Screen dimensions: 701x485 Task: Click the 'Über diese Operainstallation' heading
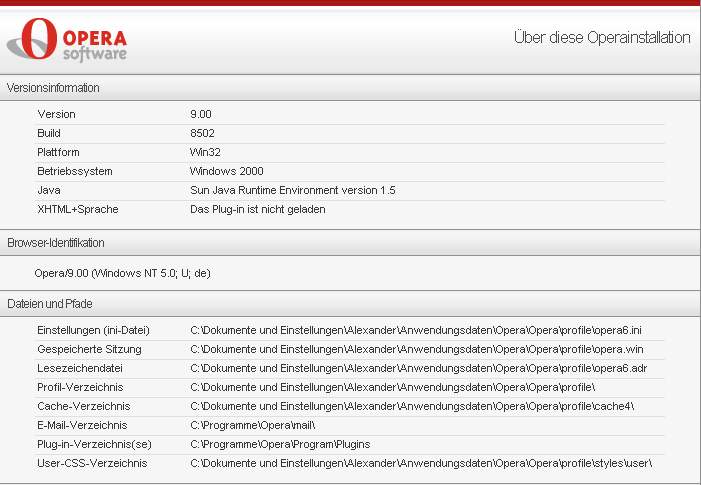pyautogui.click(x=602, y=38)
